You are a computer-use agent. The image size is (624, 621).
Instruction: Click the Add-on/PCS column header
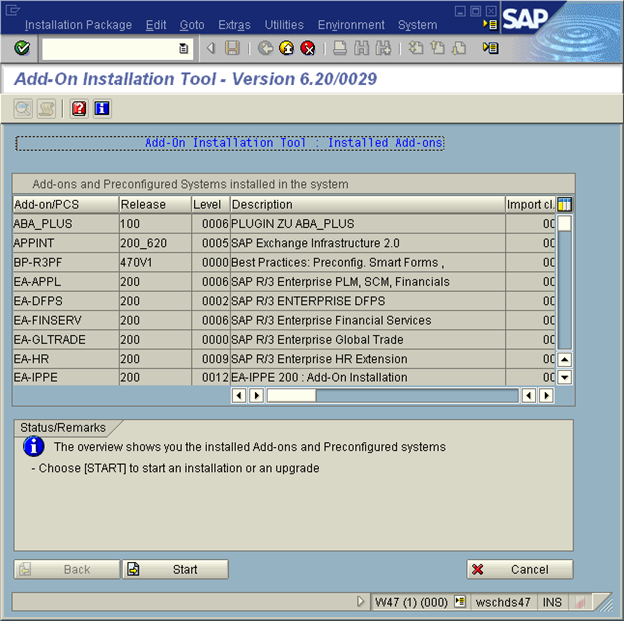(66, 204)
